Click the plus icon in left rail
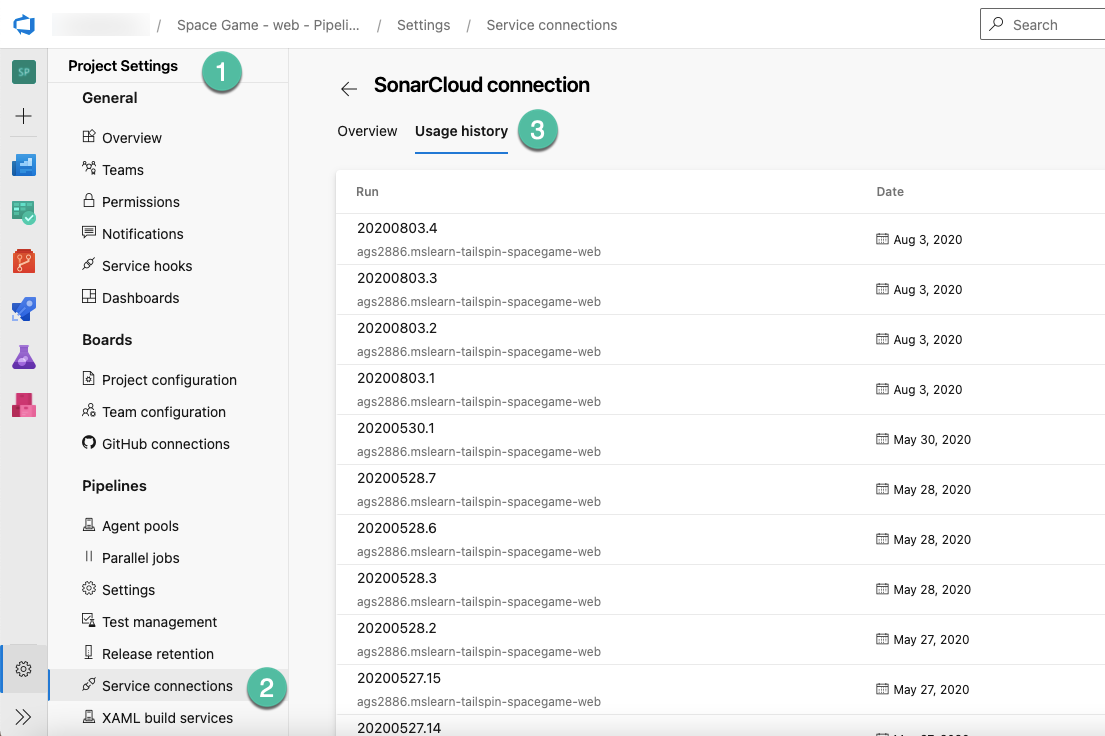 click(x=23, y=116)
